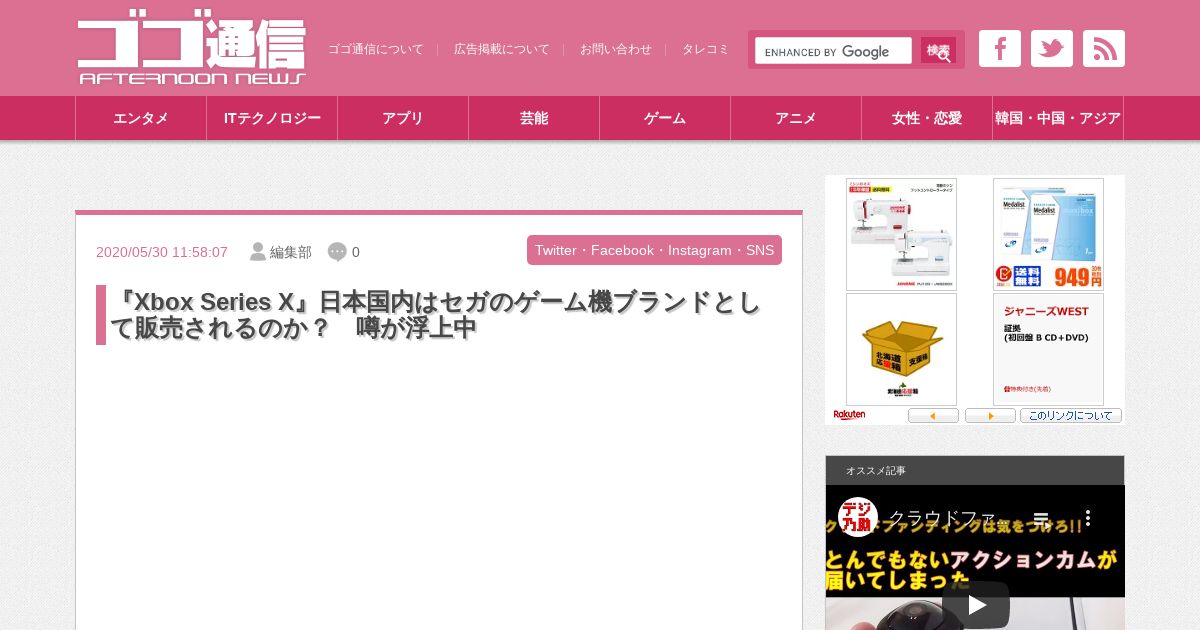Open the 北海道 cardboard box ad thumbnail
Screen dimensions: 1200x630
901,349
